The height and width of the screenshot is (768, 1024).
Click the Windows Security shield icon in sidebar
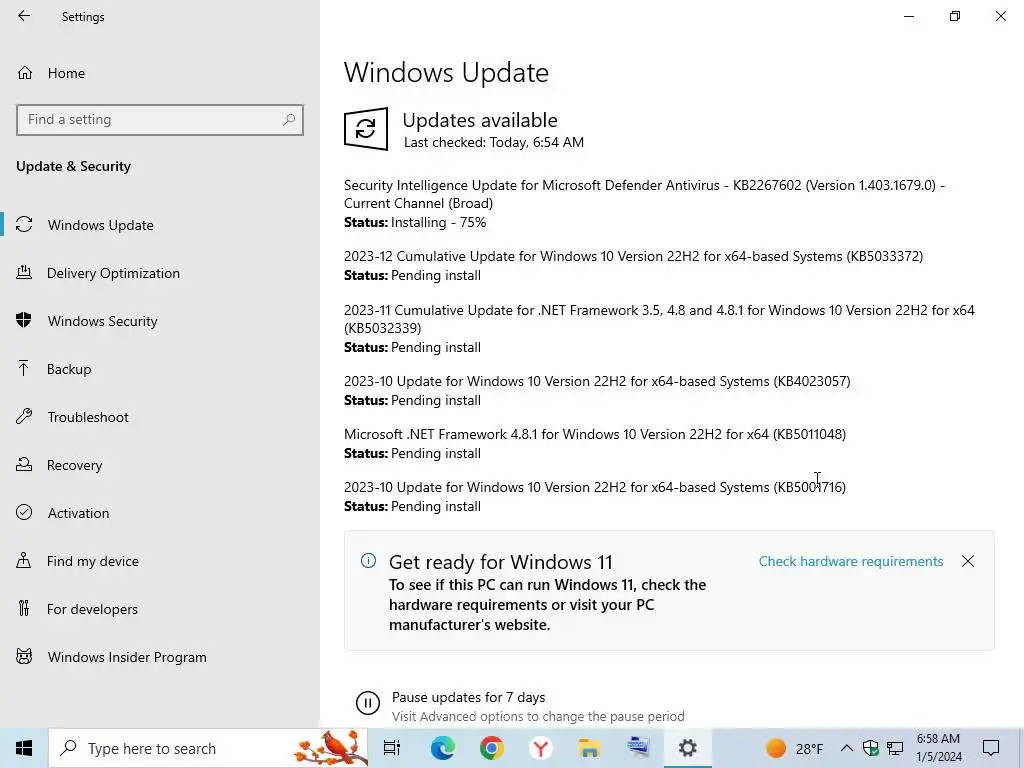[24, 320]
